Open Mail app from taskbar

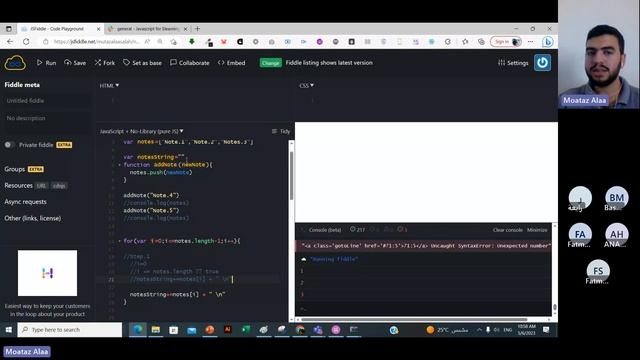(x=191, y=330)
